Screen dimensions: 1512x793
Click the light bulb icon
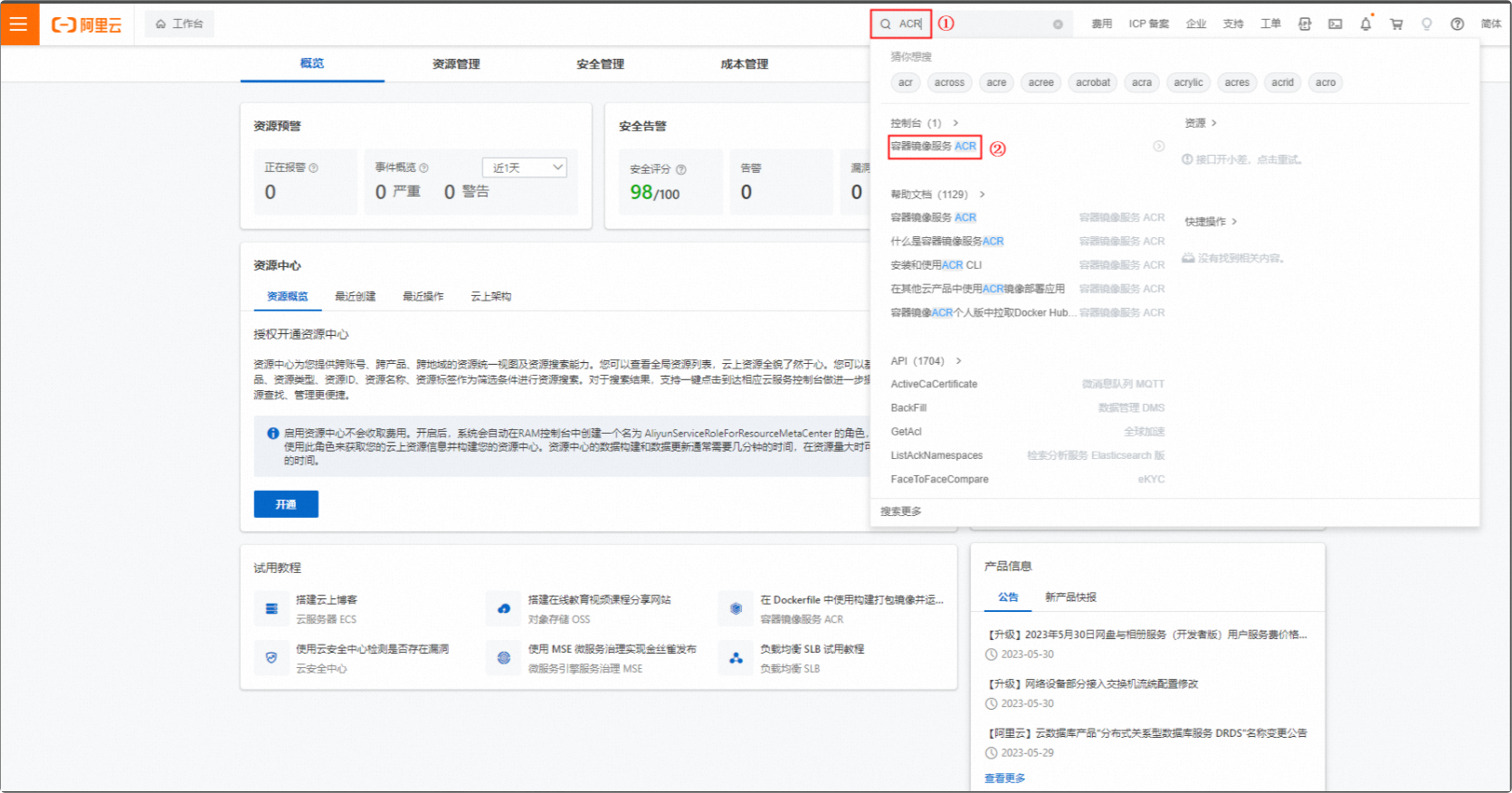(x=1427, y=24)
